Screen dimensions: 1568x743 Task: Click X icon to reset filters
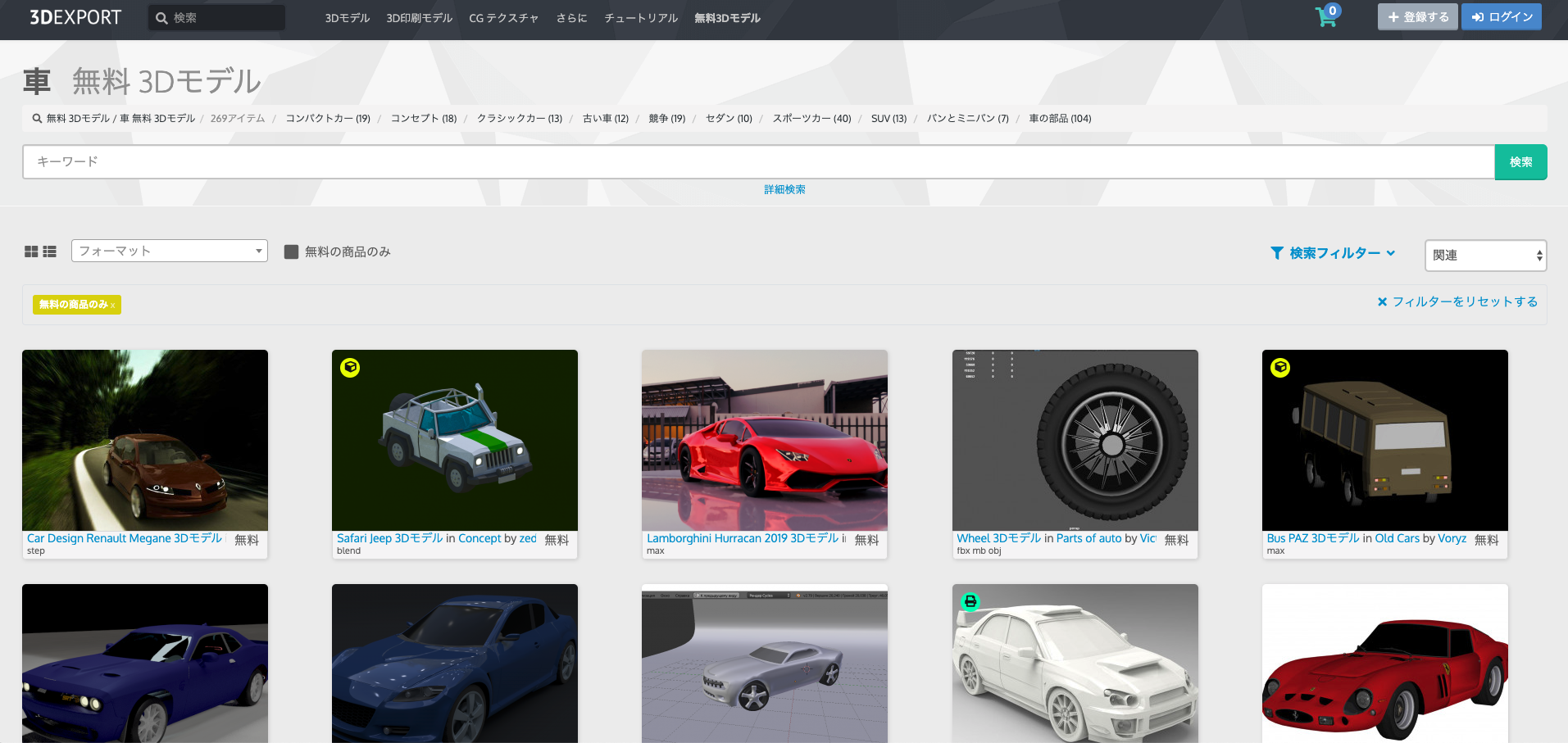click(x=1382, y=302)
